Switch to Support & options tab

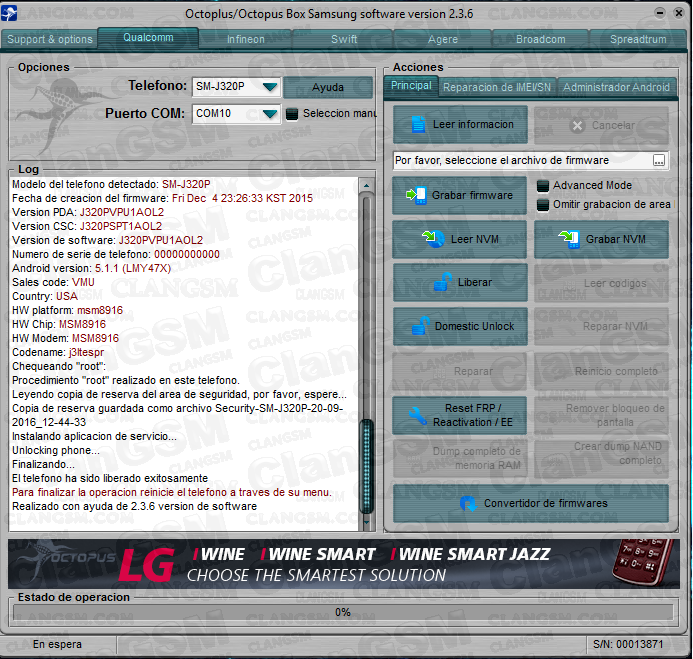(50, 39)
